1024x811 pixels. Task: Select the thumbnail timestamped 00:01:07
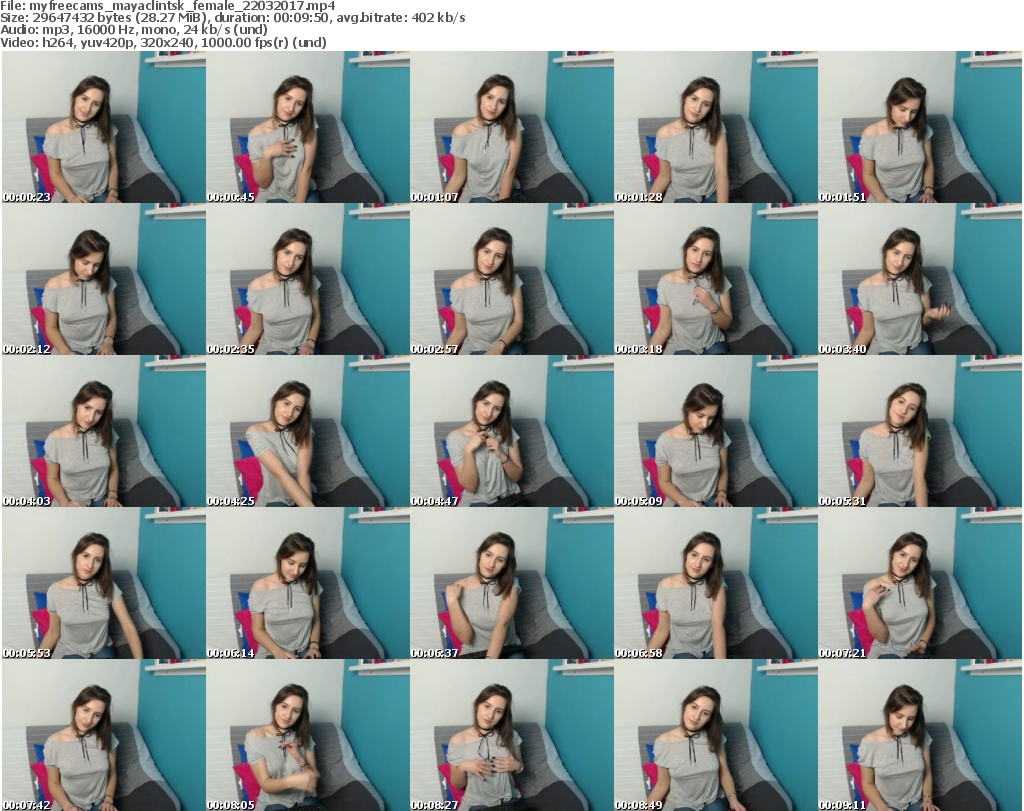[512, 127]
